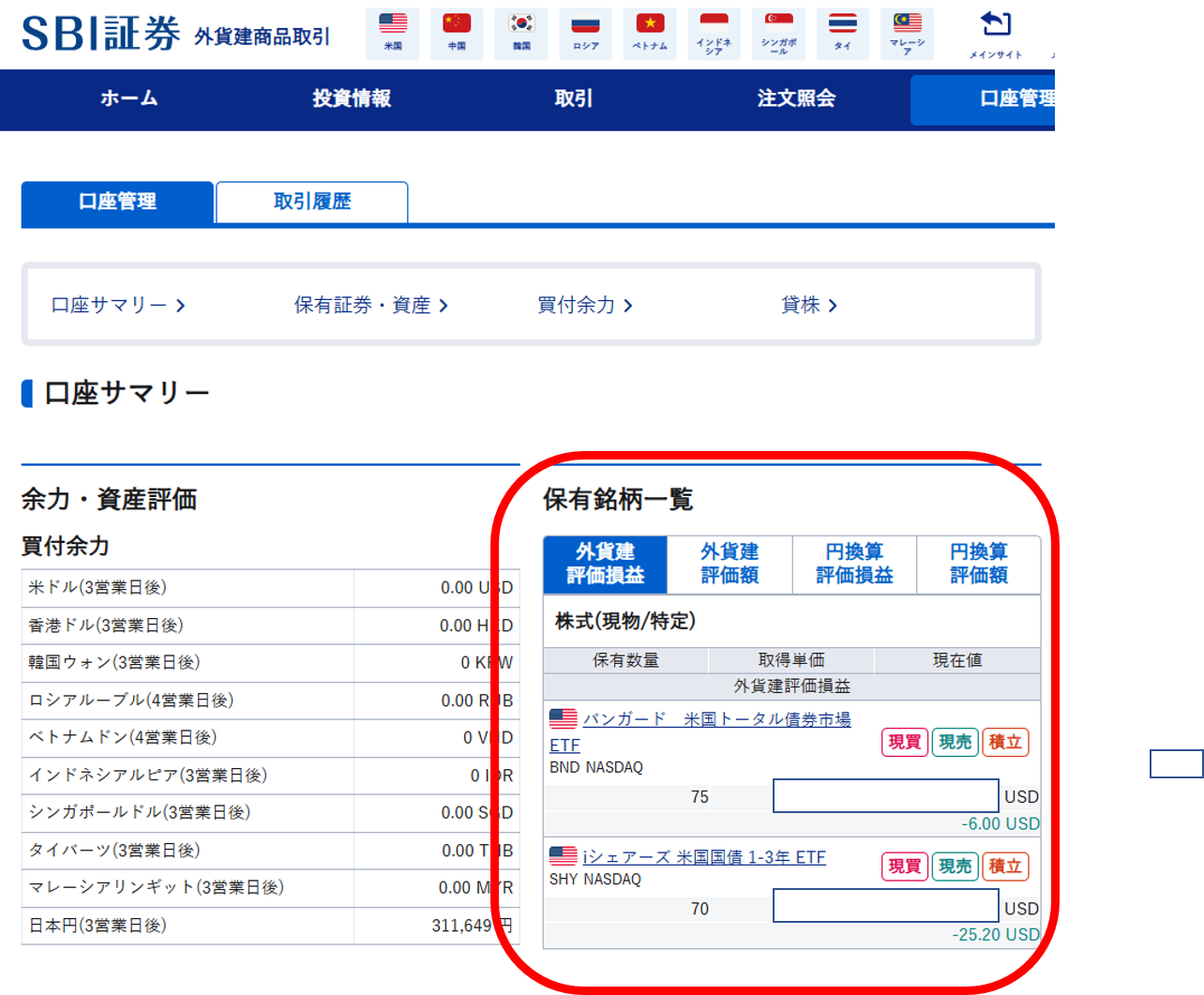The image size is (1204, 995).
Task: Jump to 保有証券・資産 section link
Action: click(x=371, y=305)
